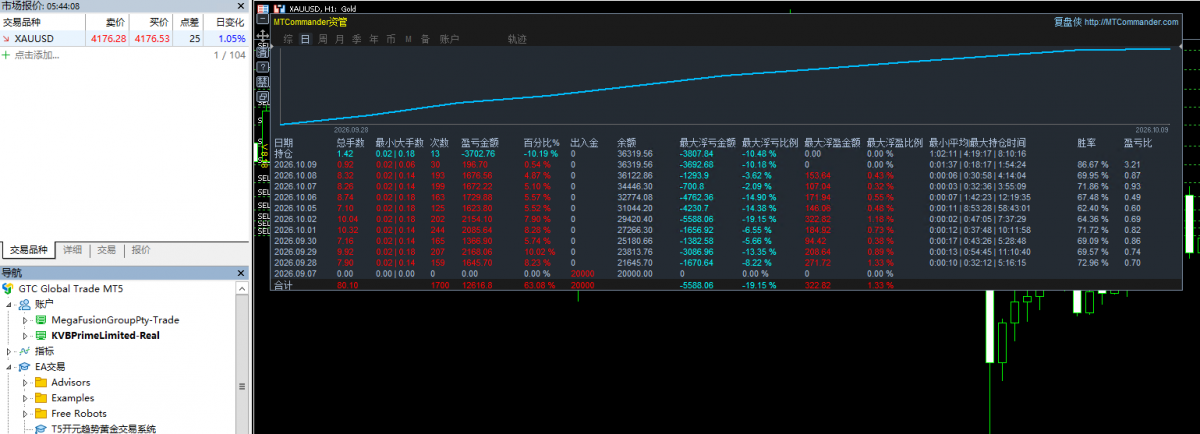Click the 胜率 win rate column header

click(x=1087, y=143)
